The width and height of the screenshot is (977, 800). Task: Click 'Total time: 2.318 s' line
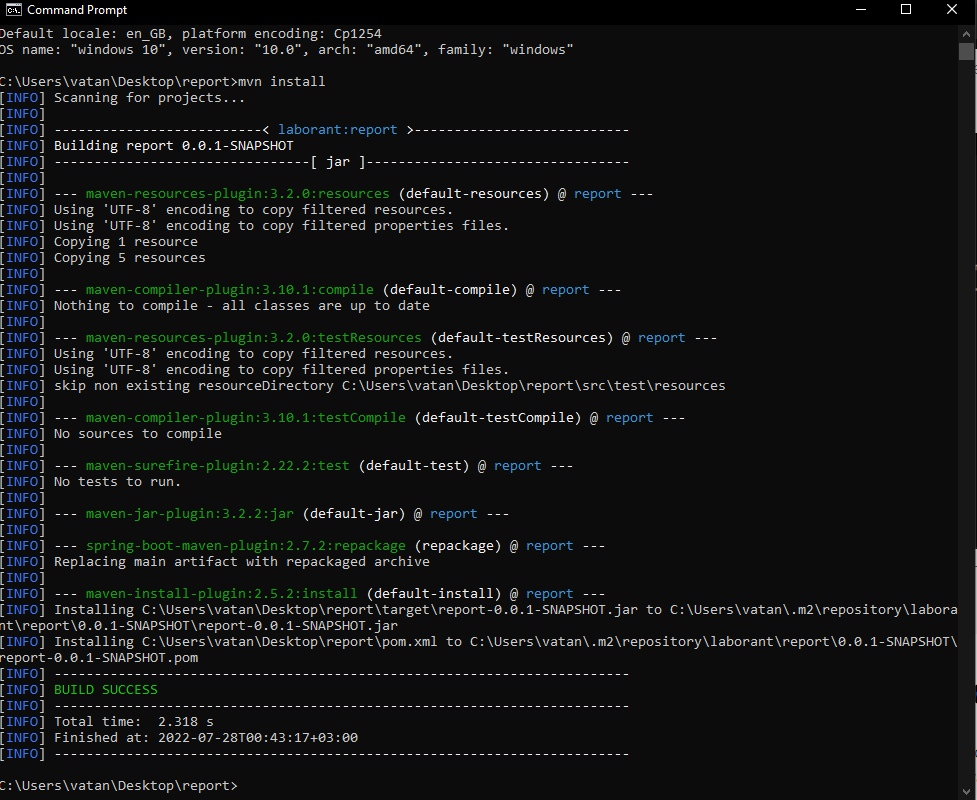tap(134, 721)
